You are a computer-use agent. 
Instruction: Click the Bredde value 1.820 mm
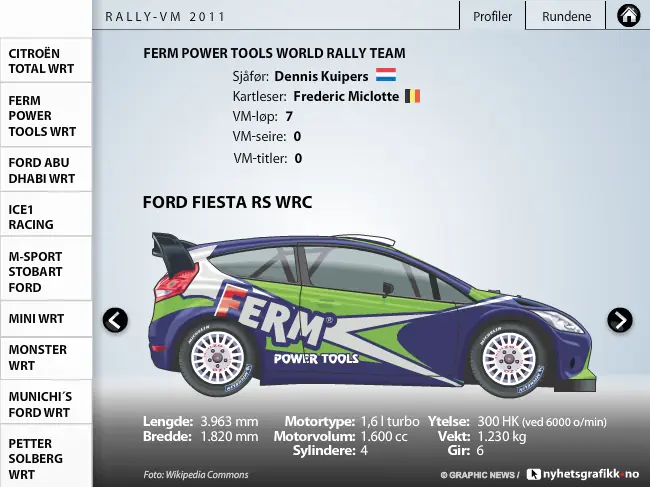point(229,436)
